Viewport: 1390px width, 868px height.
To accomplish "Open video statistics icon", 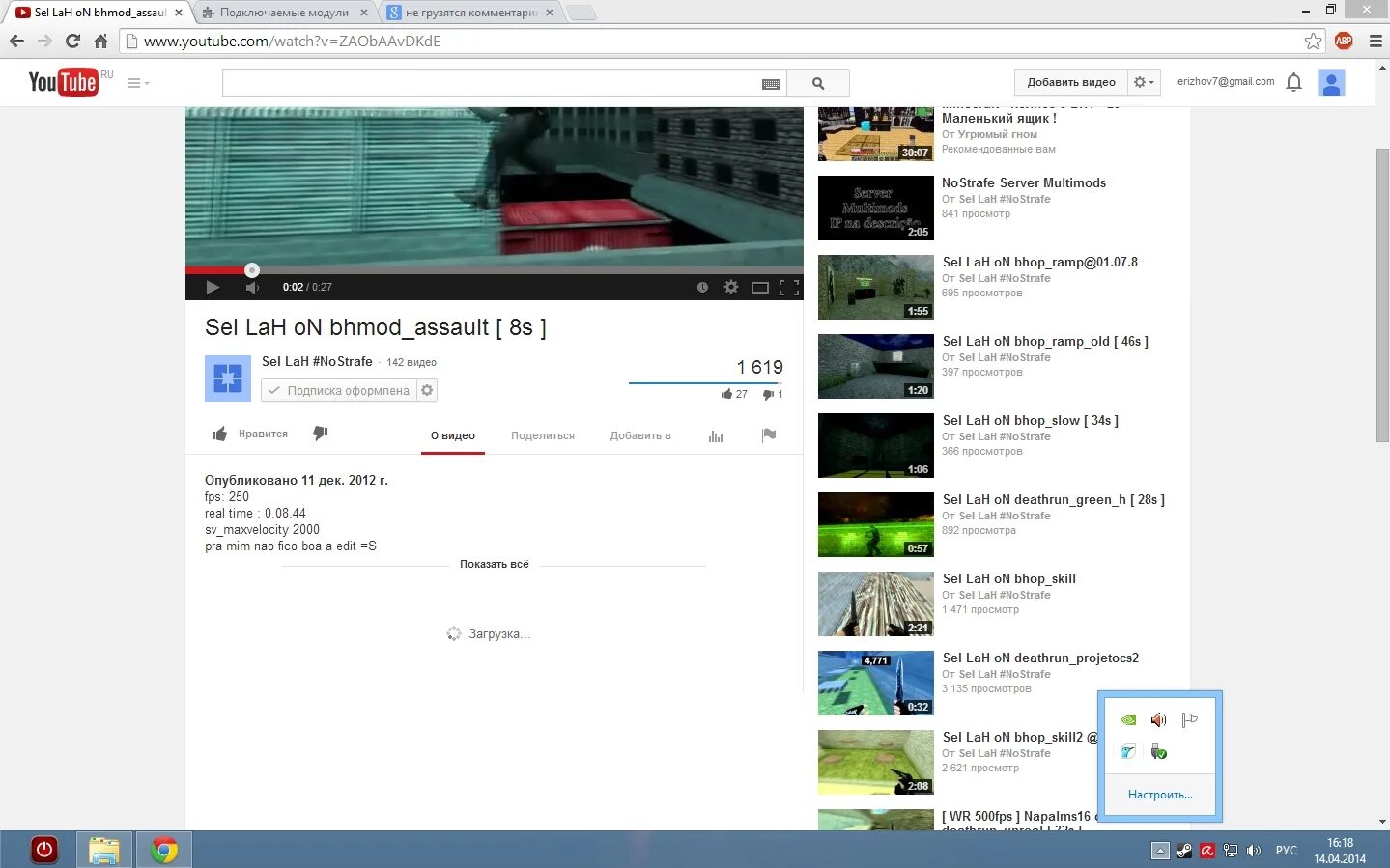I will [716, 436].
